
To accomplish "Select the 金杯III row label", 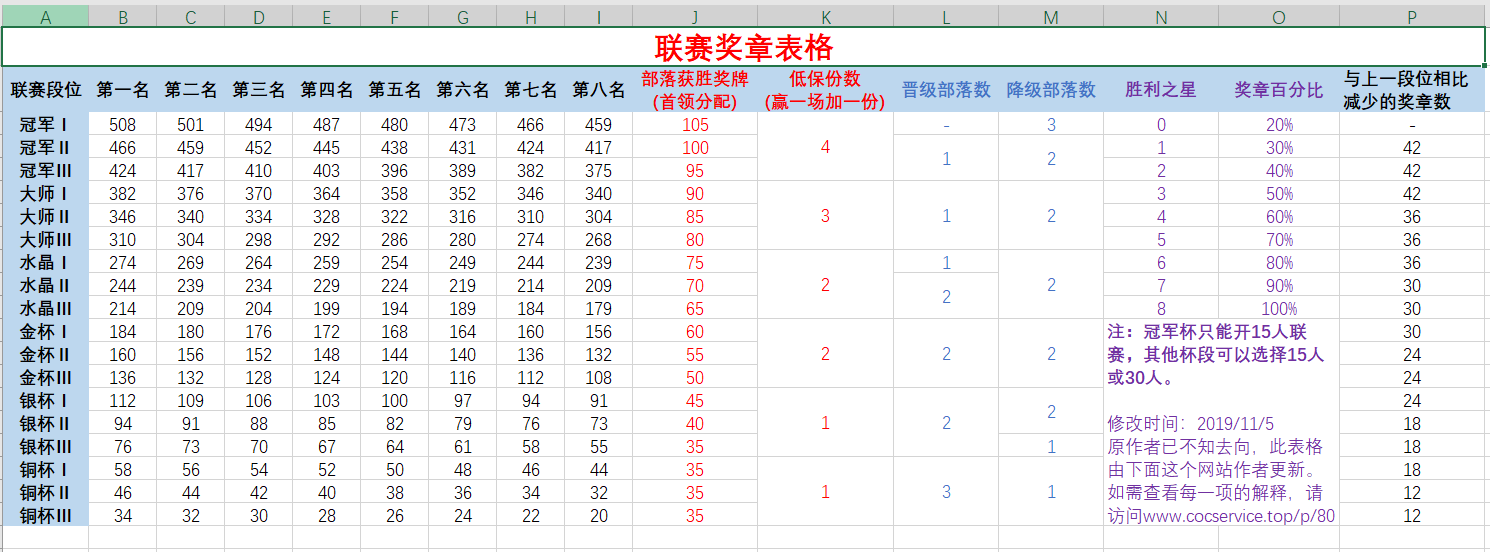I will [45, 378].
